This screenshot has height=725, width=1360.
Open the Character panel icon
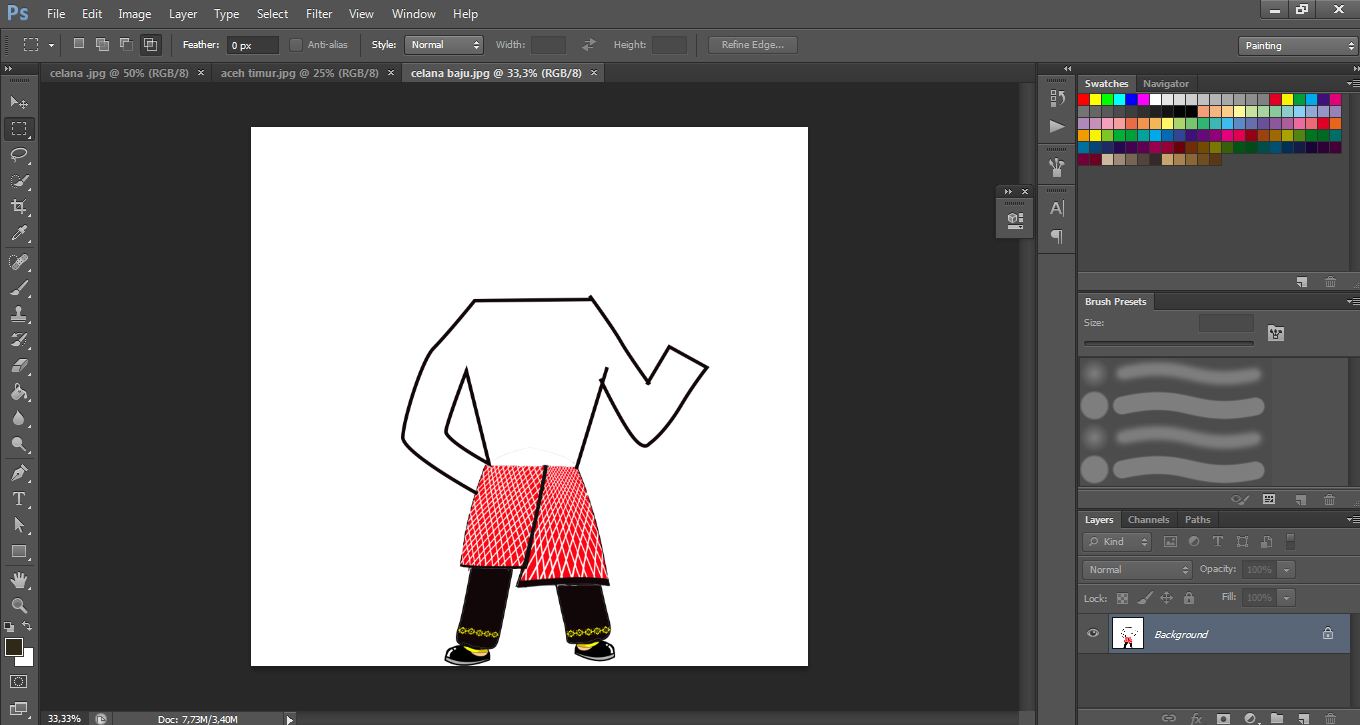[x=1057, y=208]
